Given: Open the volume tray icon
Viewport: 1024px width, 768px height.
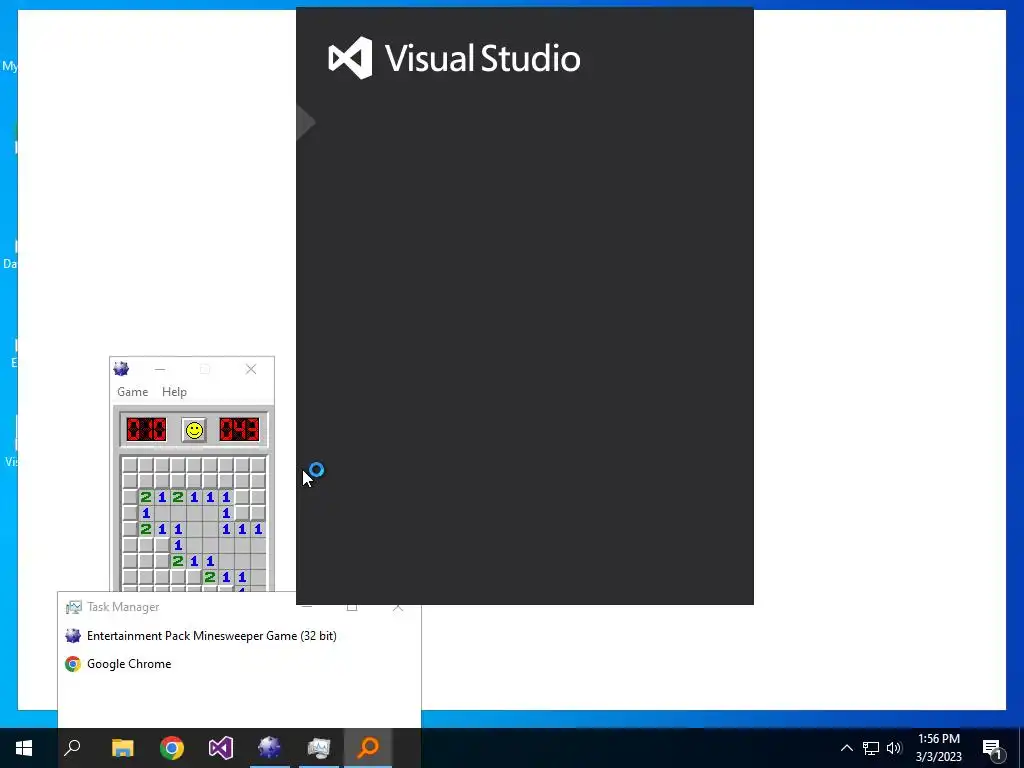Looking at the screenshot, I should pos(894,748).
